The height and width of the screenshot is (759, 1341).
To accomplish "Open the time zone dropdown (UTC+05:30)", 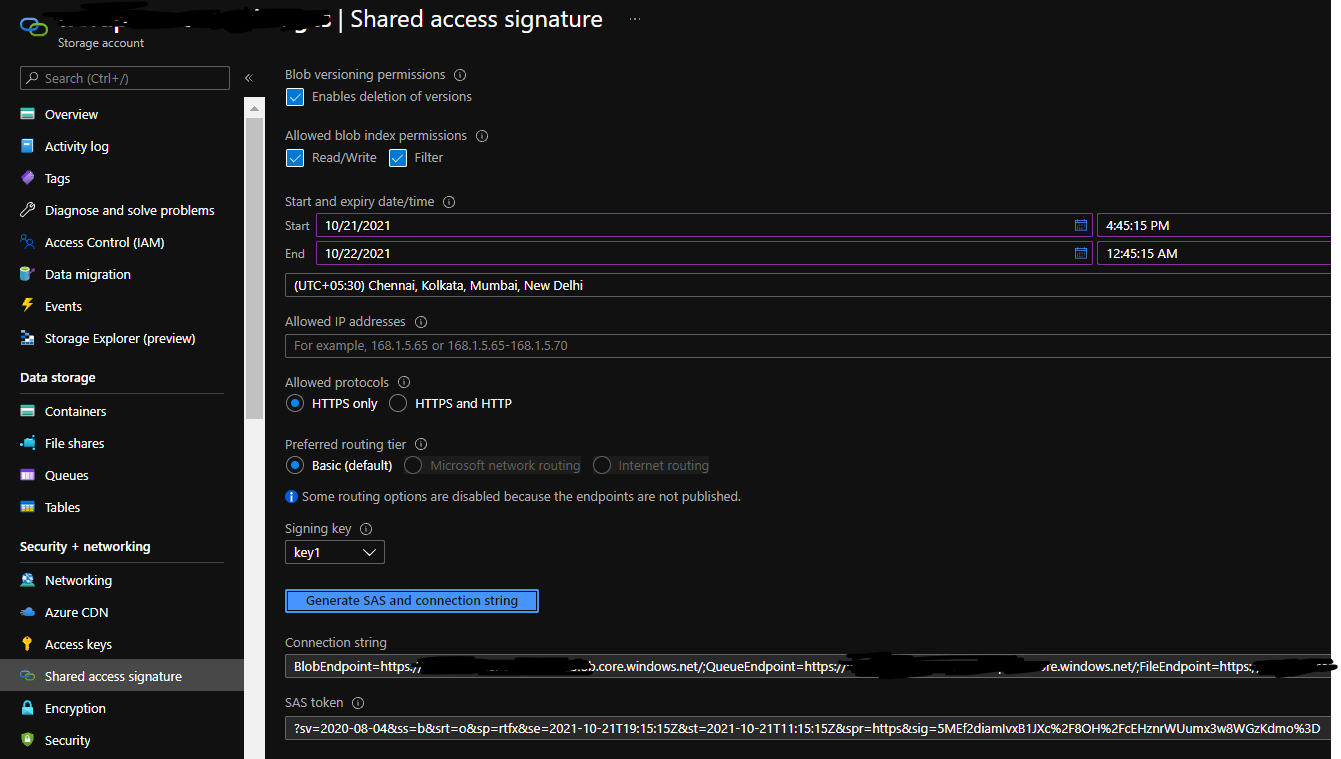I will [x=808, y=285].
